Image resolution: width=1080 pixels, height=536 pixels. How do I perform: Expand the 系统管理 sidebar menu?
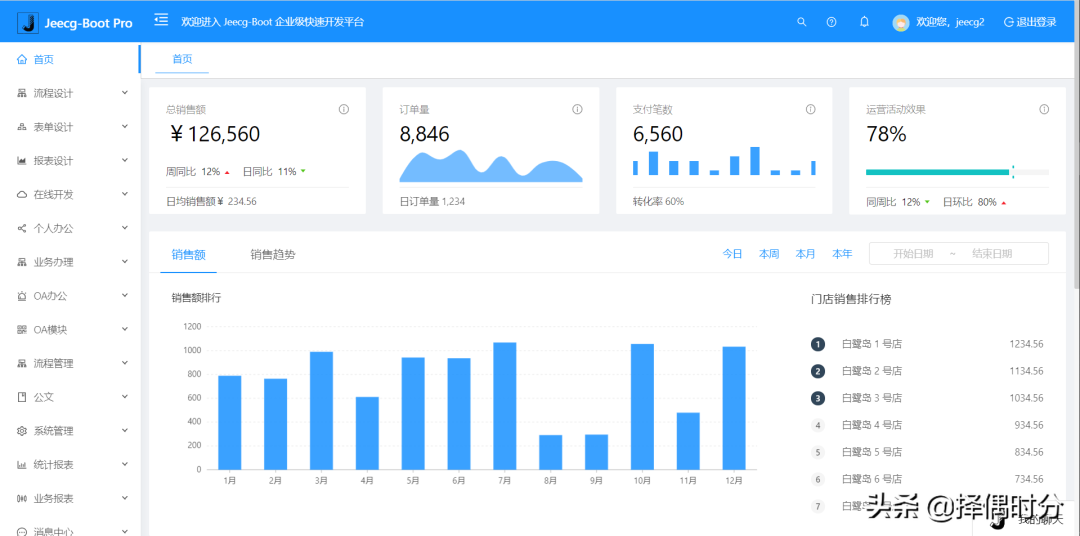68,431
